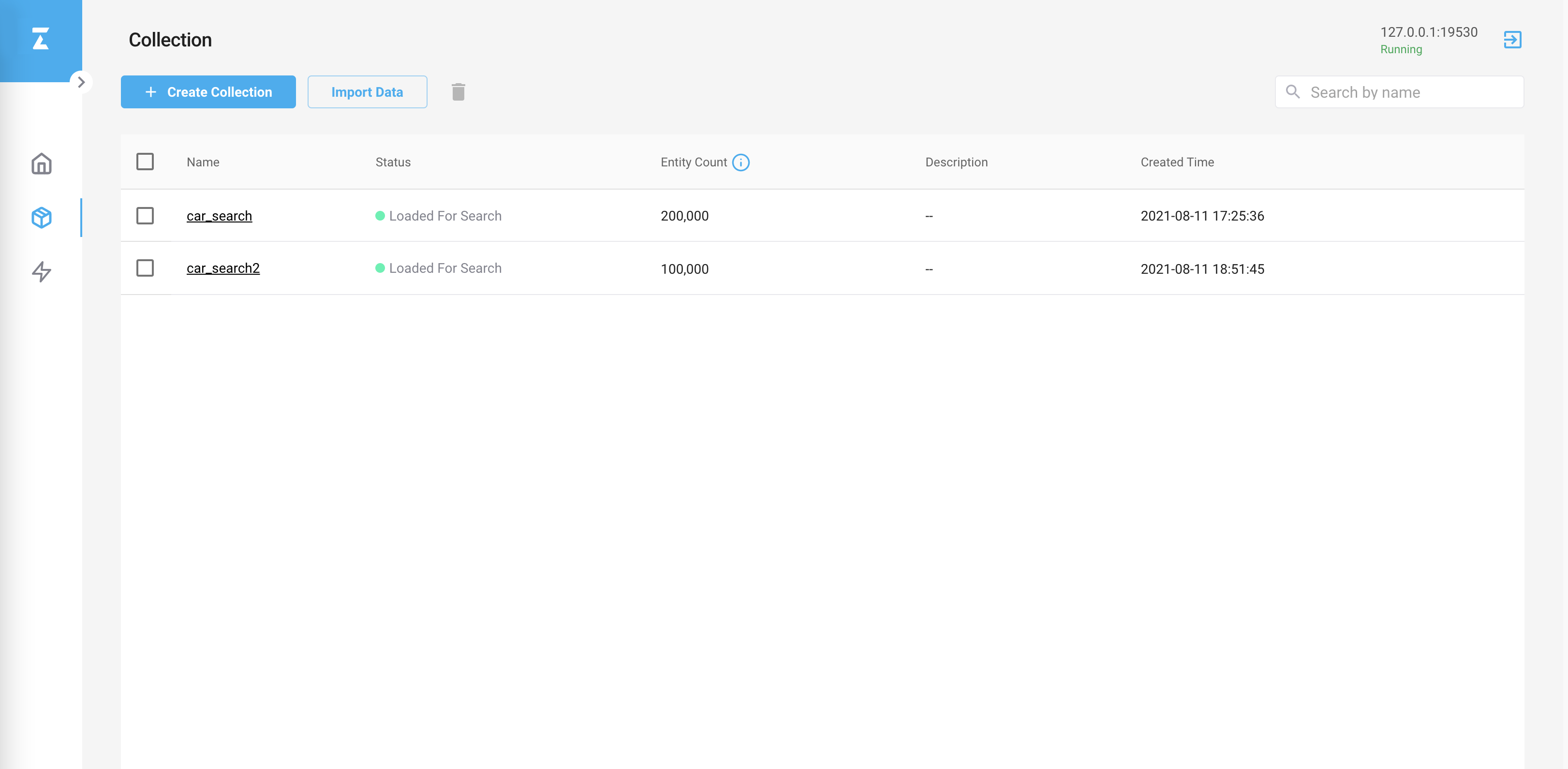The width and height of the screenshot is (1568, 769).
Task: Click the Created Time column header
Action: pos(1177,162)
